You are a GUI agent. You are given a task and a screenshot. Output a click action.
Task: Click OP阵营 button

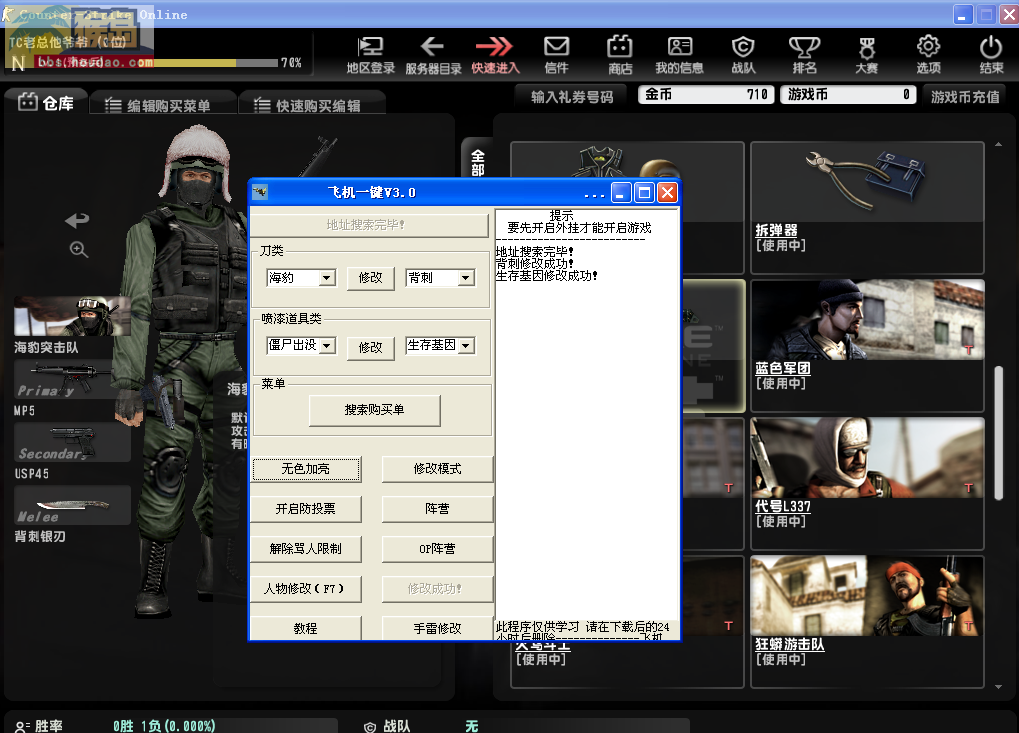click(437, 549)
